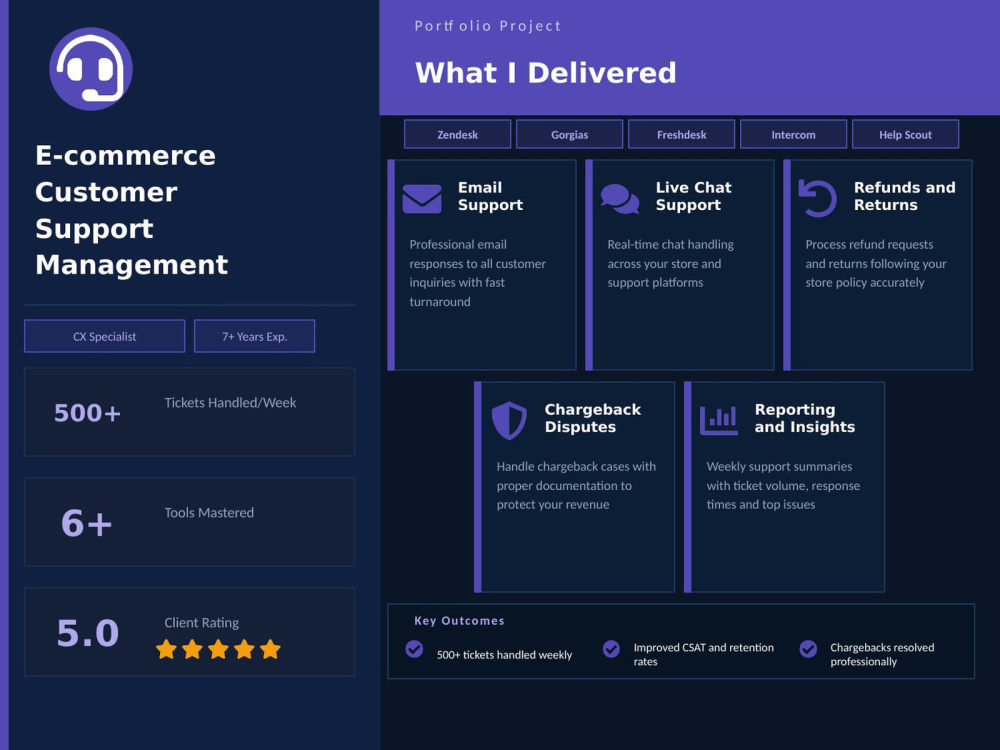Click the Client Rating label
Viewport: 1000px width, 750px height.
[202, 623]
